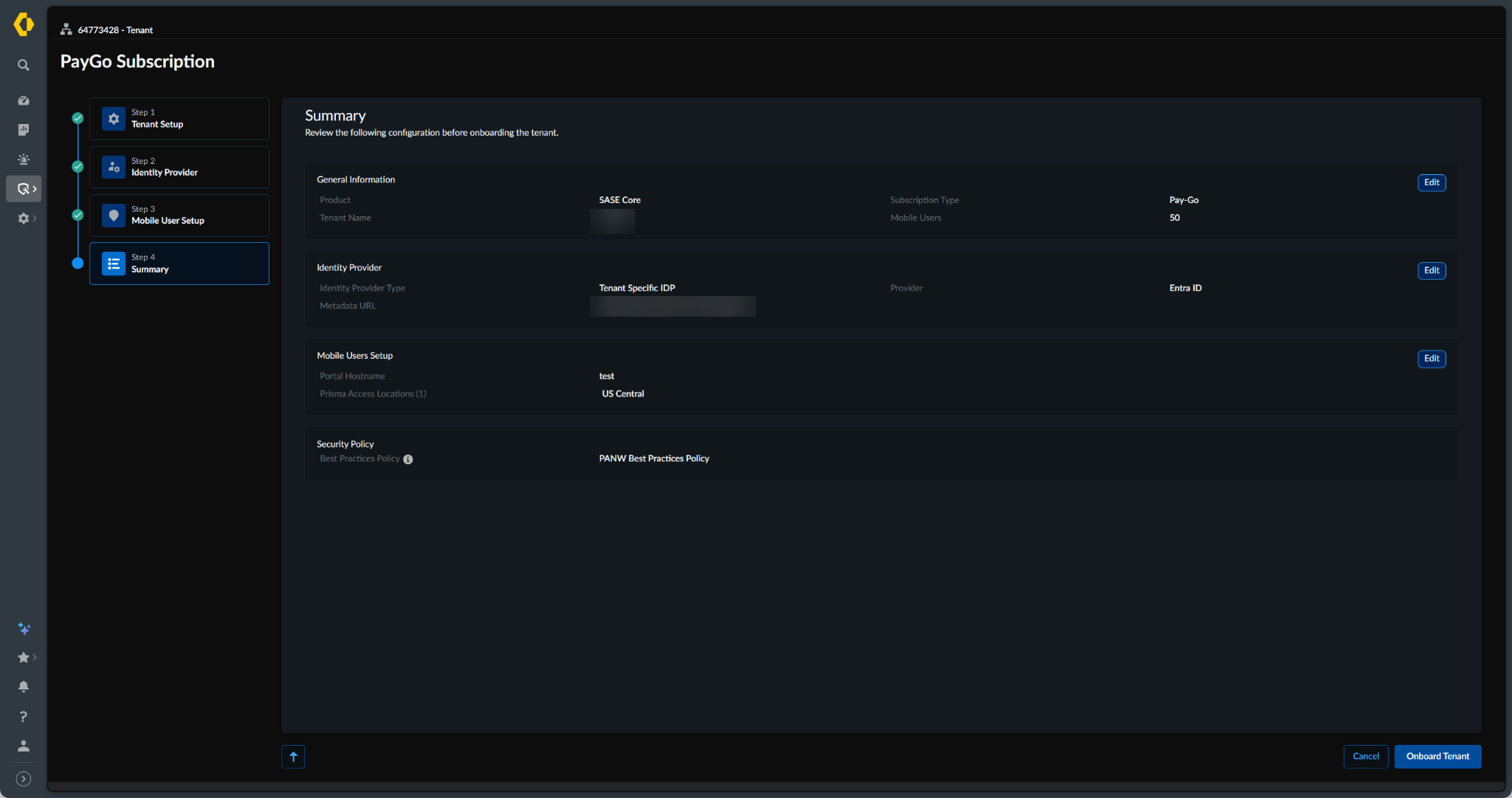Go to Step 3 Mobile User Setup
The image size is (1512, 798).
(179, 216)
